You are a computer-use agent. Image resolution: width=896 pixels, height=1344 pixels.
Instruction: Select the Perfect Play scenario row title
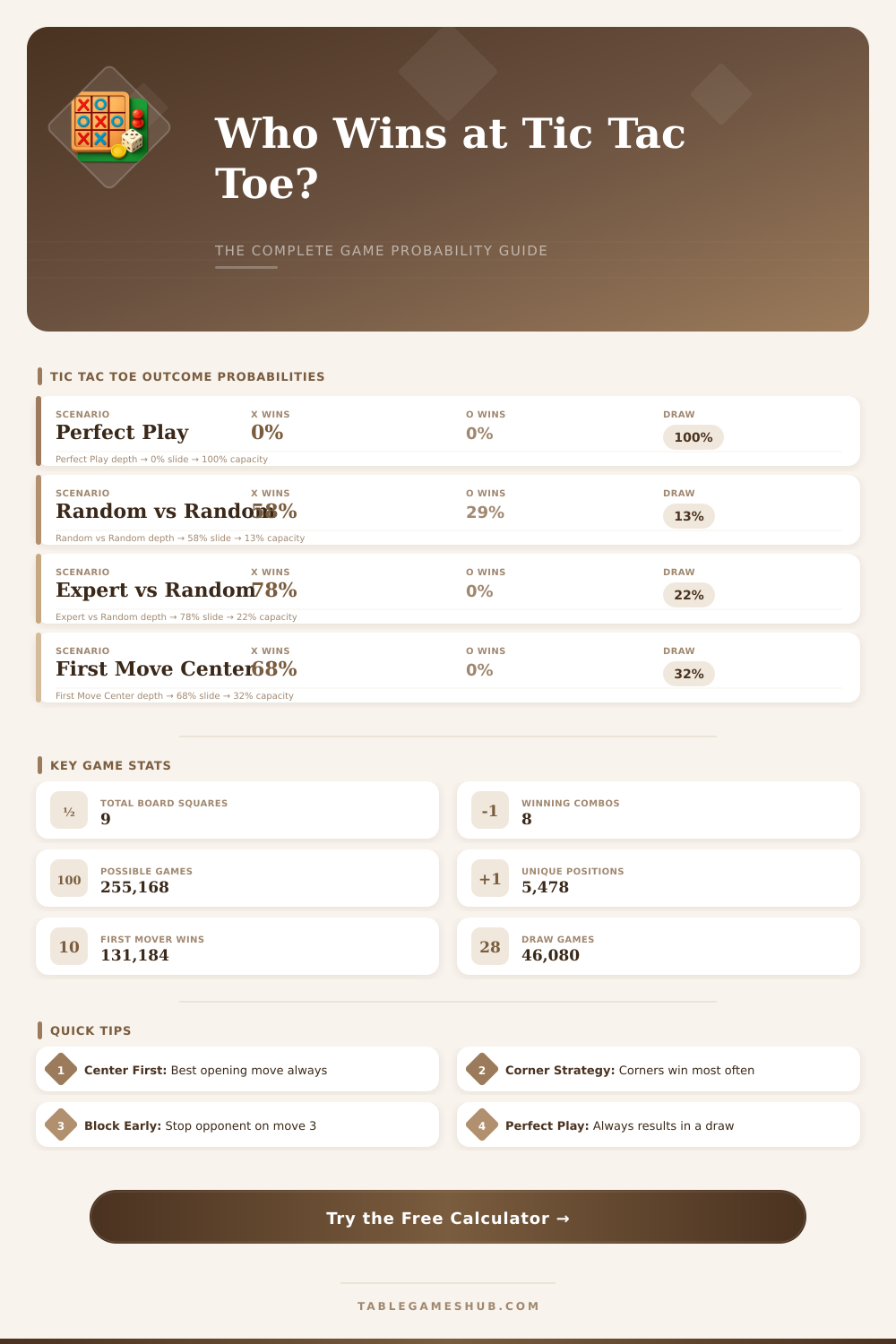click(122, 432)
